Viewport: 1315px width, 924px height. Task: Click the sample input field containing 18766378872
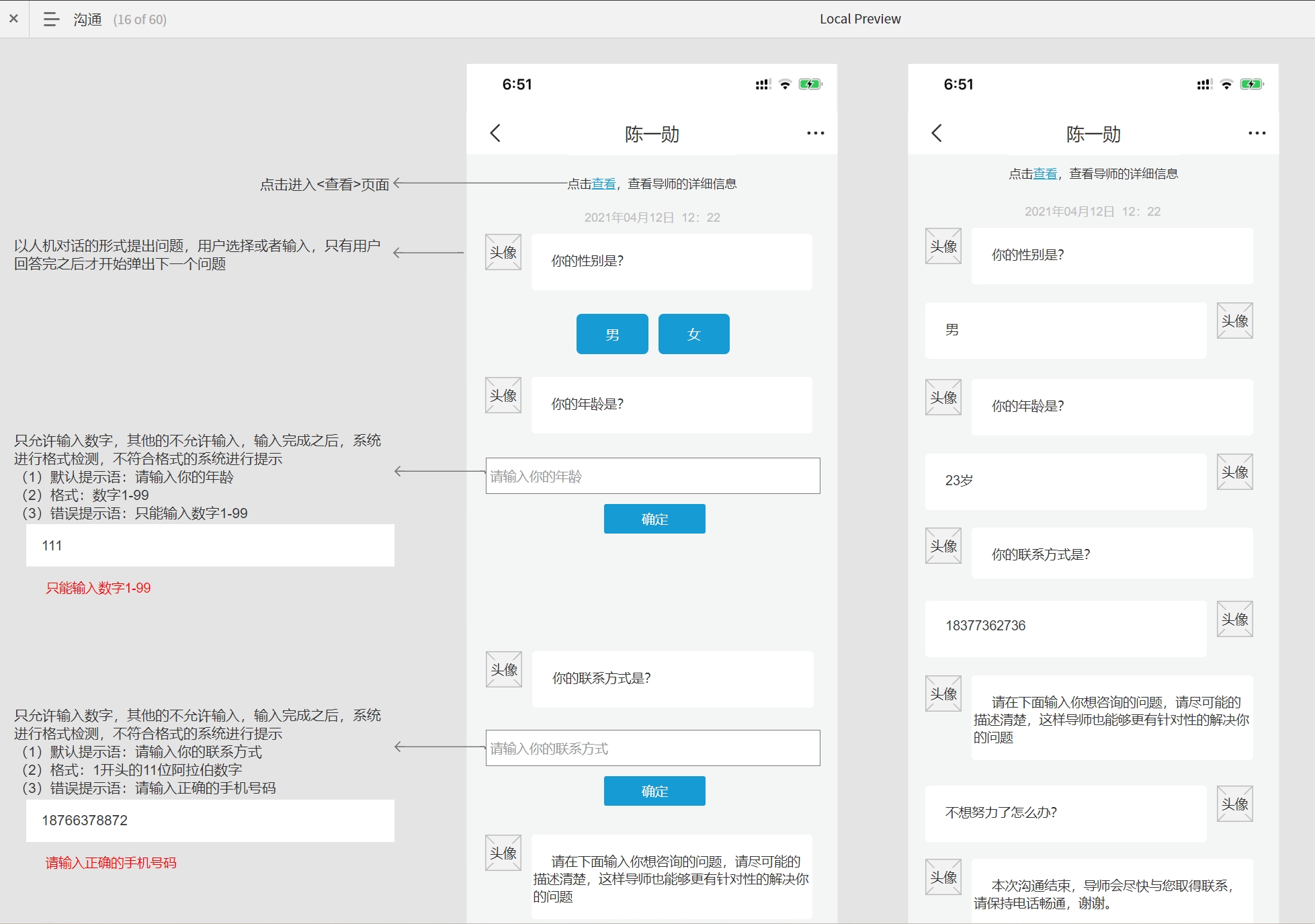pyautogui.click(x=210, y=821)
